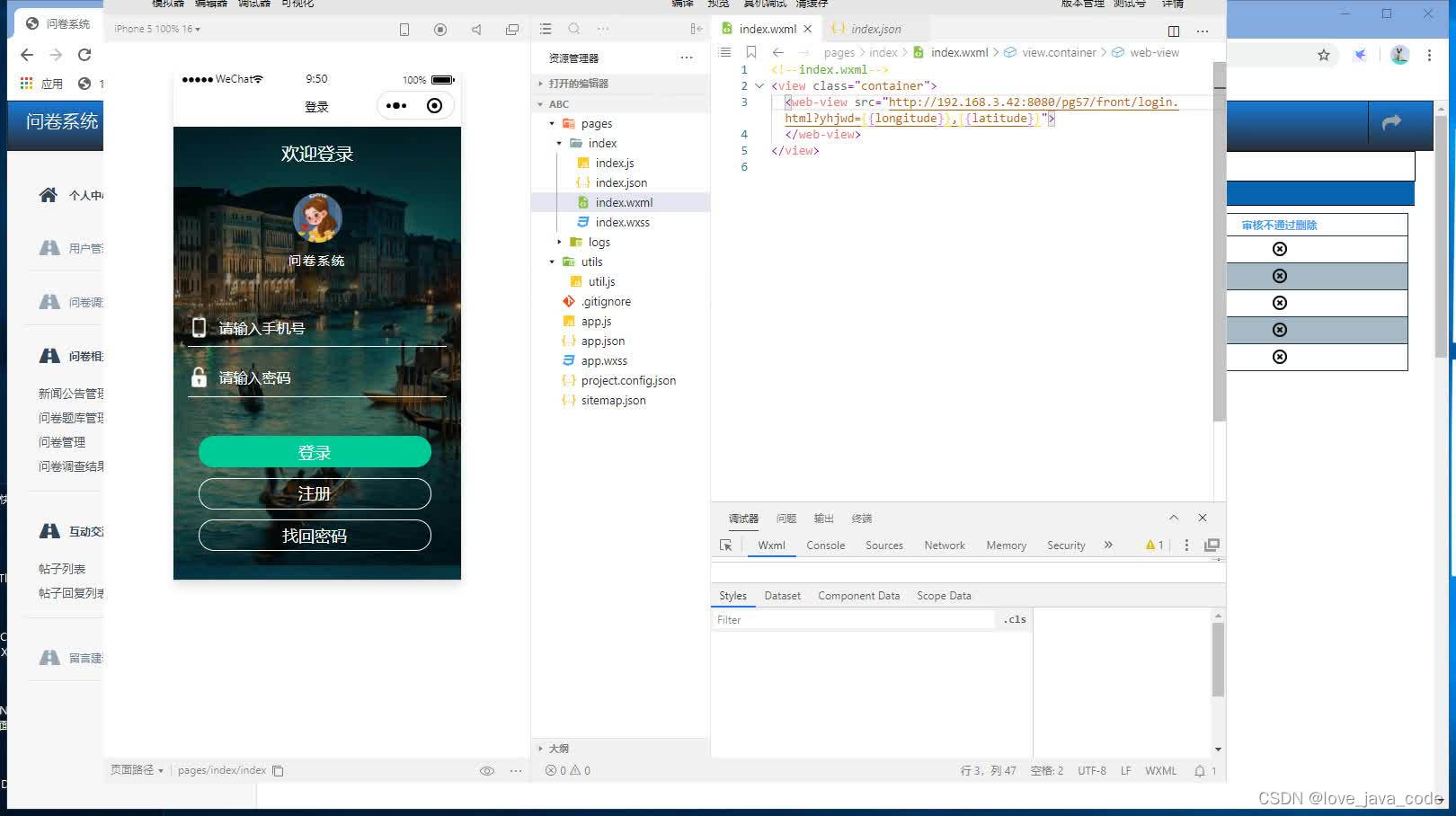The height and width of the screenshot is (816, 1456).
Task: Click the element inspector picker icon
Action: 726,545
